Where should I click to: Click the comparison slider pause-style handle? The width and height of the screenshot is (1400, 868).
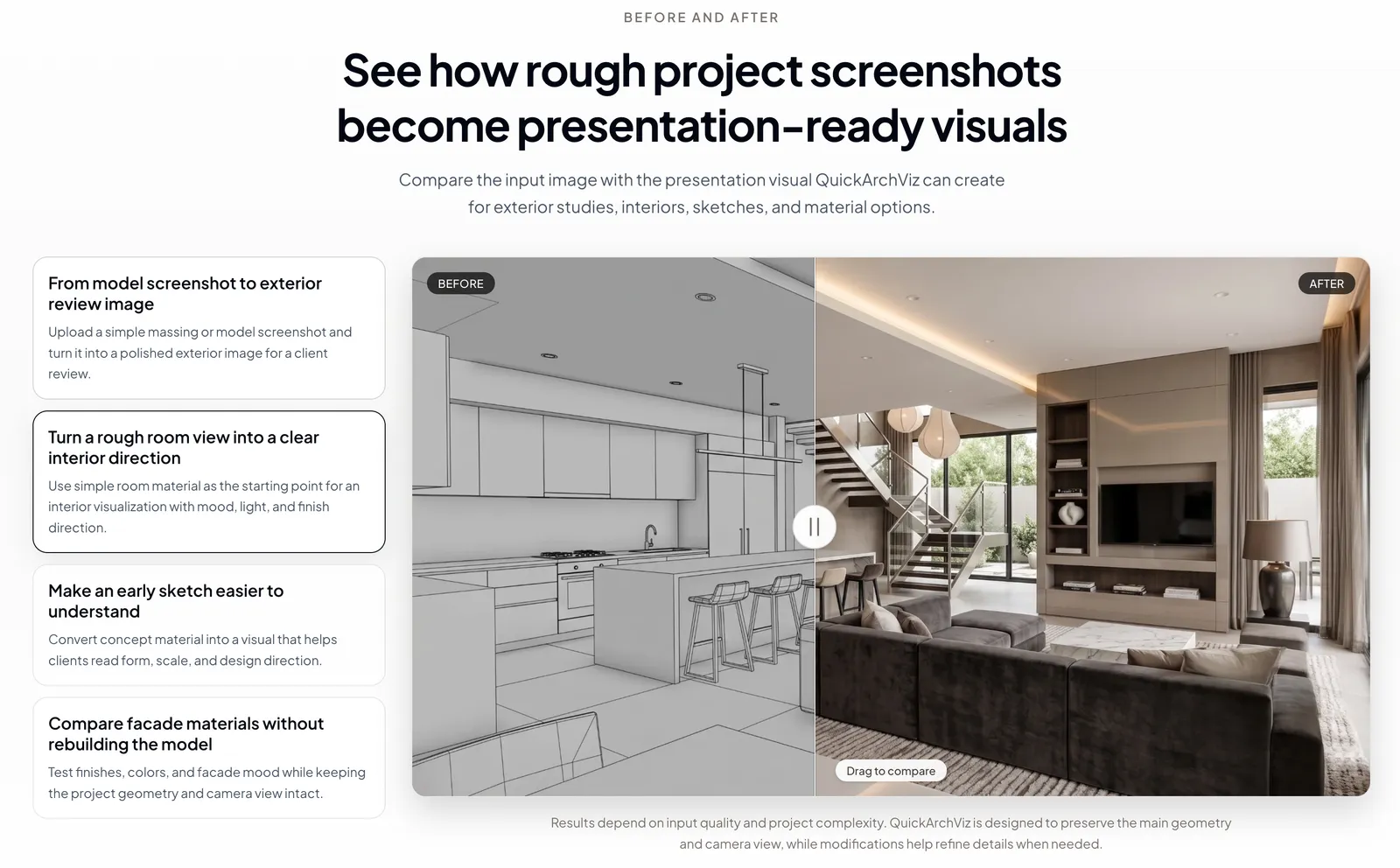[814, 527]
